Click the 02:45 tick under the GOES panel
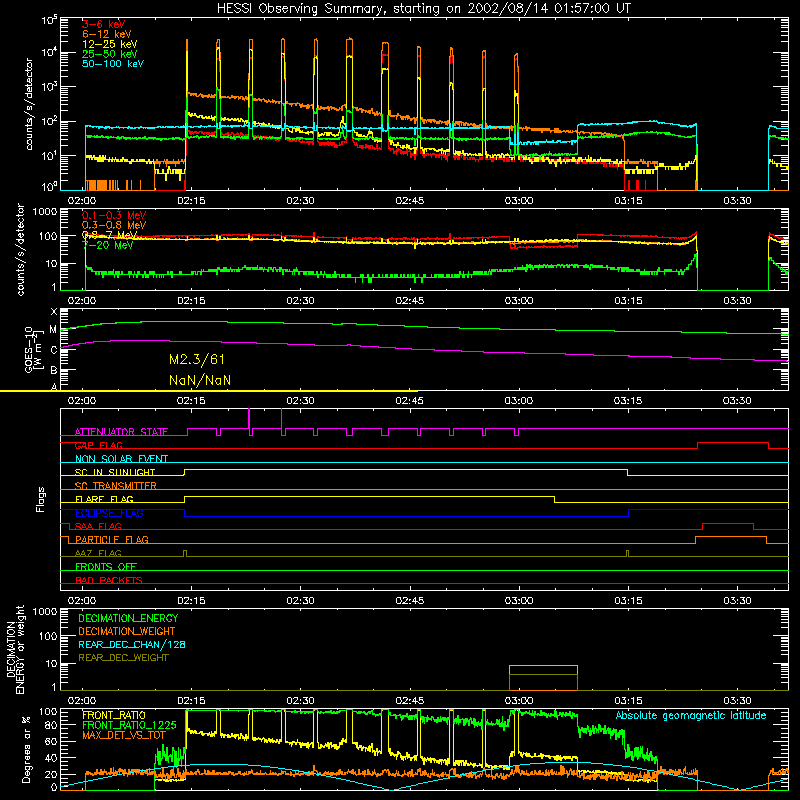 pyautogui.click(x=409, y=401)
